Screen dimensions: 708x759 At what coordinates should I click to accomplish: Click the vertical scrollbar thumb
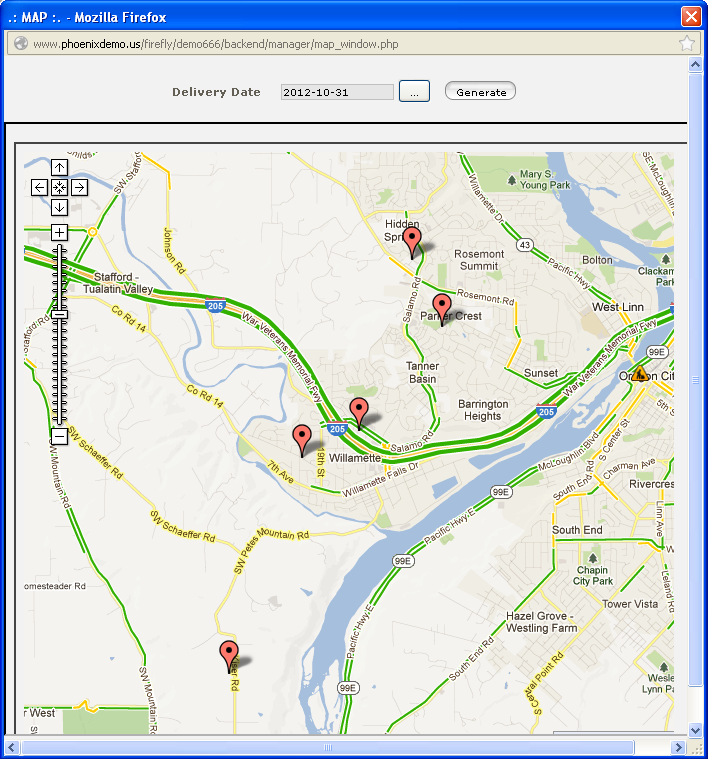tap(695, 380)
